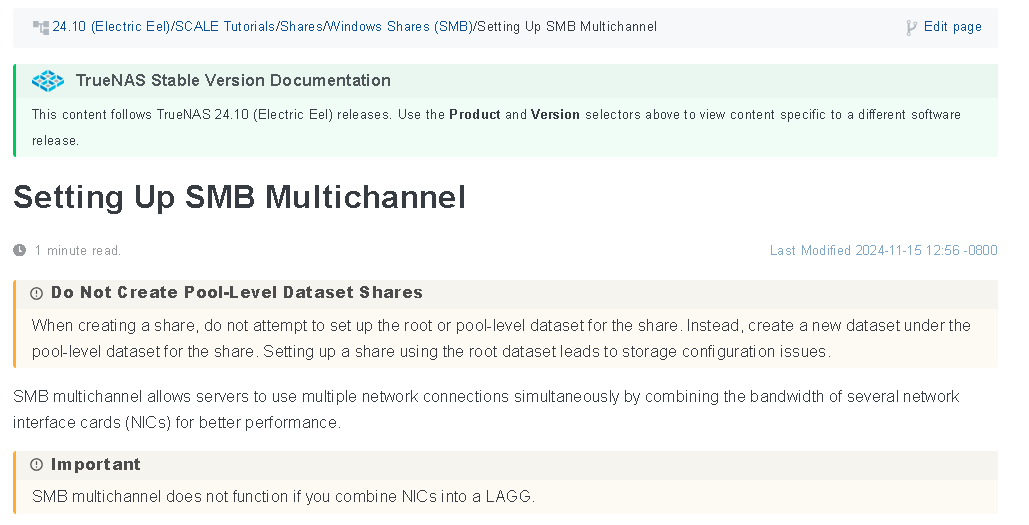This screenshot has width=1029, height=525.
Task: Click the bold Version word in the banner
Action: 555,114
